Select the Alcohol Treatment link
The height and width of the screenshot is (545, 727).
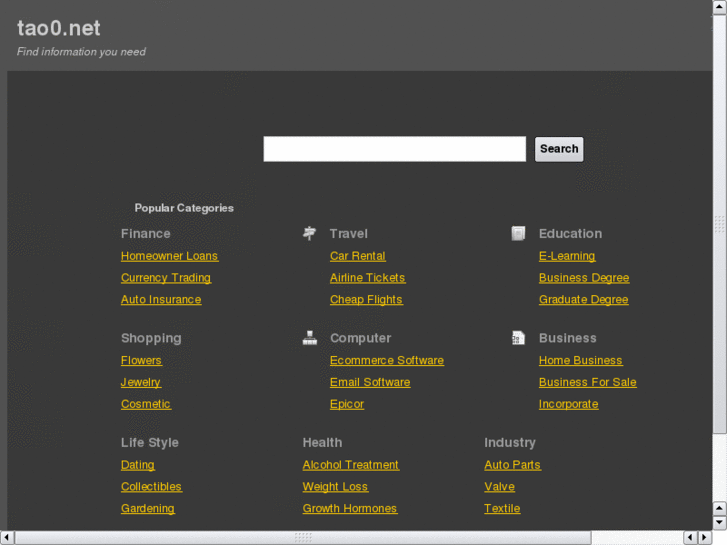point(350,465)
